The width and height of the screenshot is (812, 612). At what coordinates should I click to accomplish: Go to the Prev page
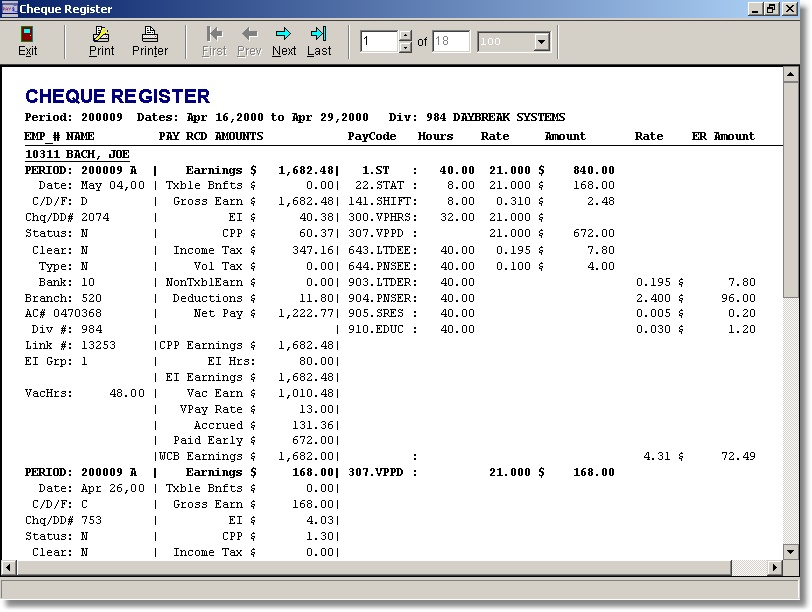pos(249,35)
